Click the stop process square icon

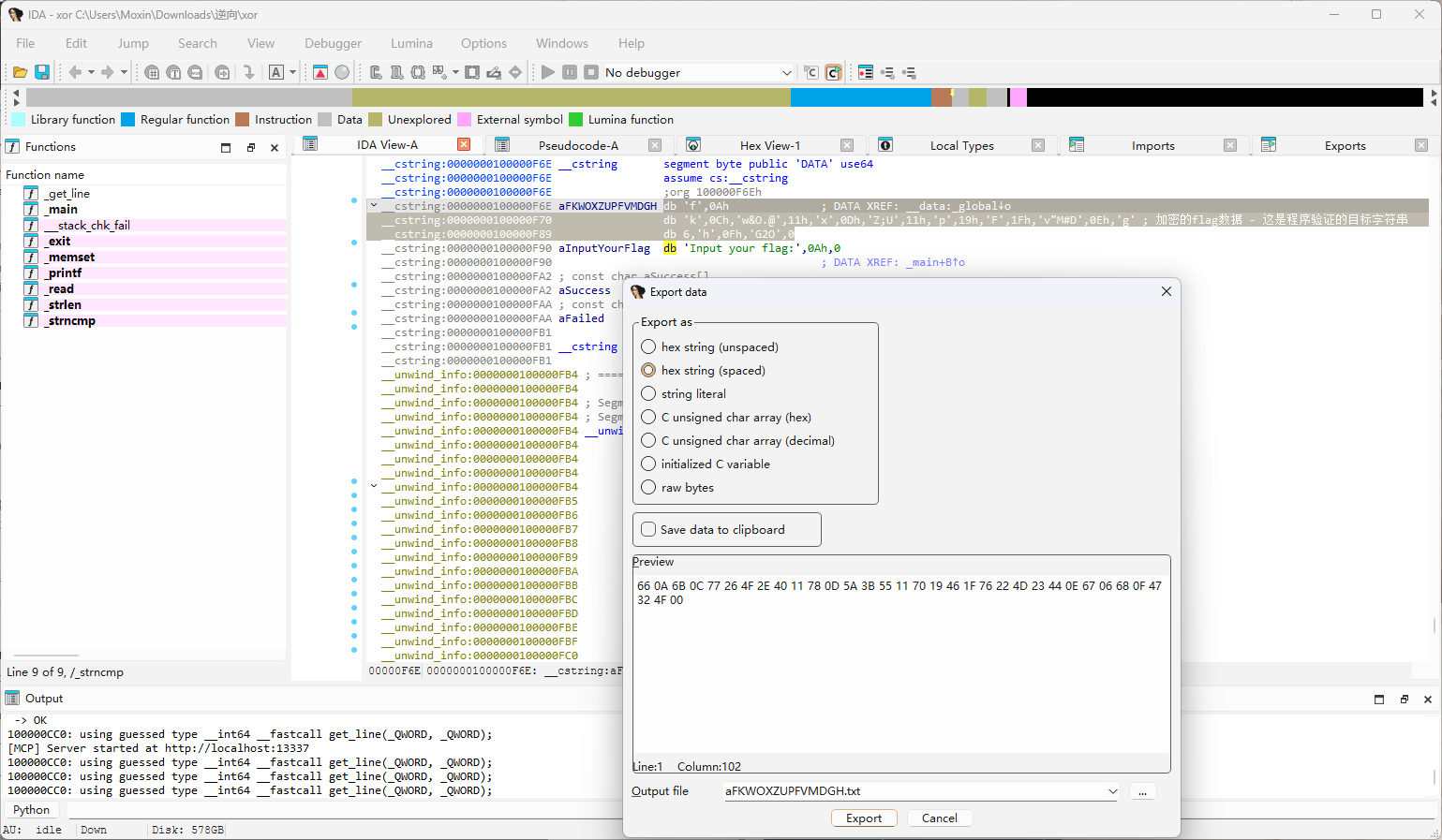pos(591,72)
